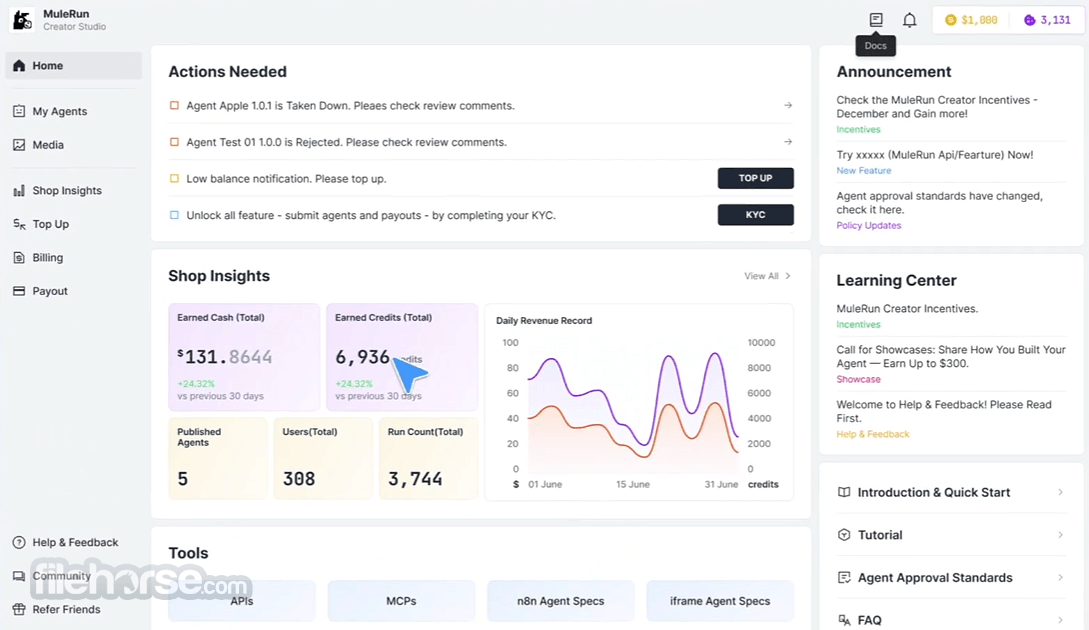The height and width of the screenshot is (630, 1089).
Task: Click checkbox beside Agent Apple 1.0.1 notice
Action: 174,106
